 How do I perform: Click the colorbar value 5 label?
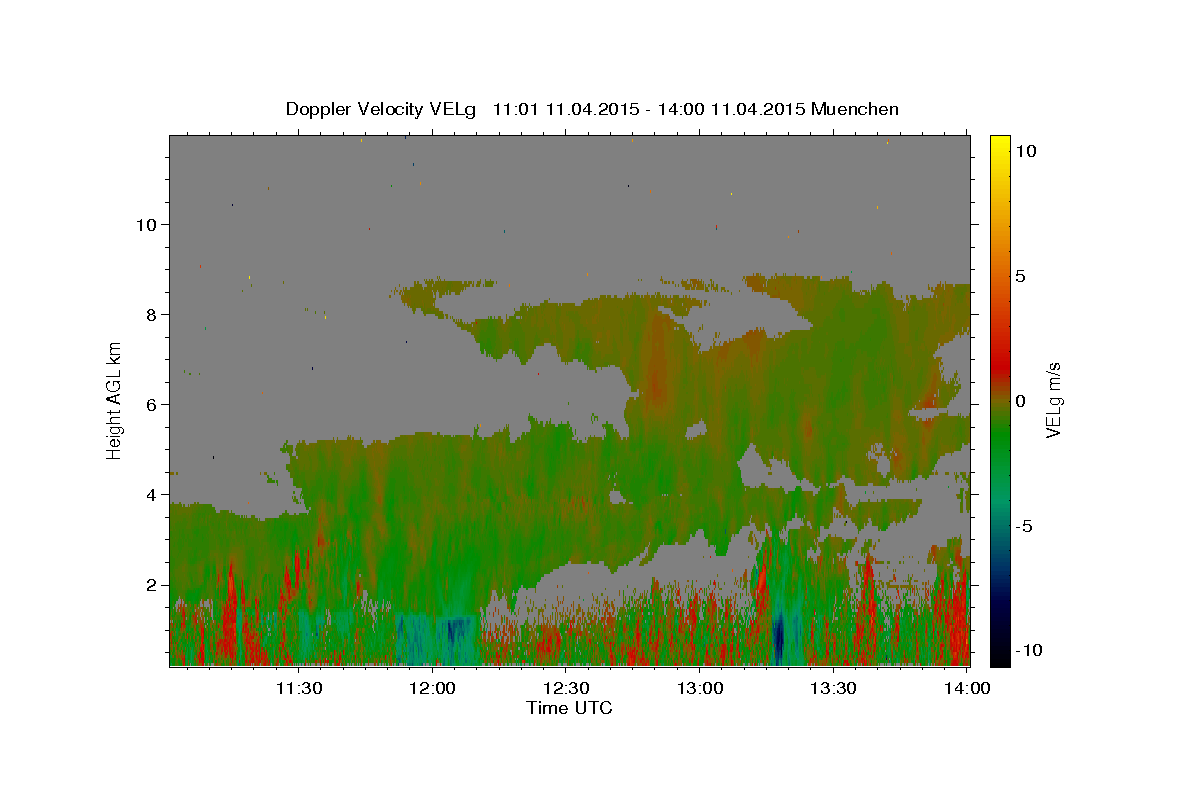click(x=1020, y=276)
